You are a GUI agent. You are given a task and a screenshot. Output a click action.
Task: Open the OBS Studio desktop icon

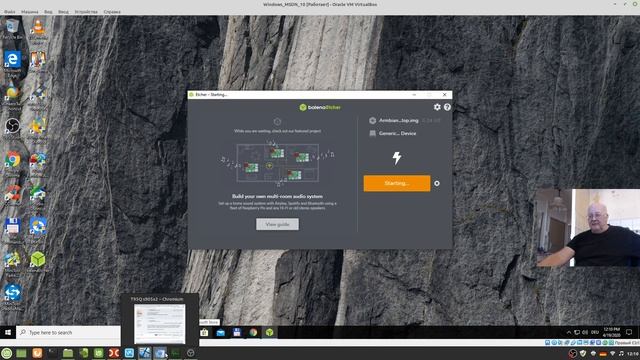[12, 126]
